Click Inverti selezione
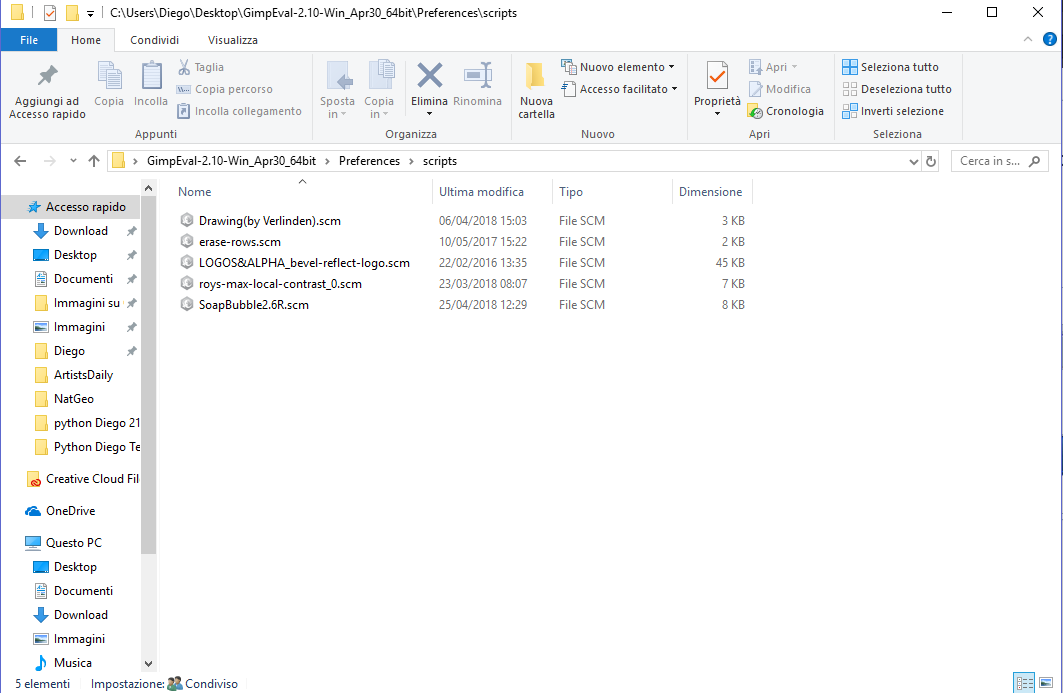The image size is (1063, 693). point(893,111)
